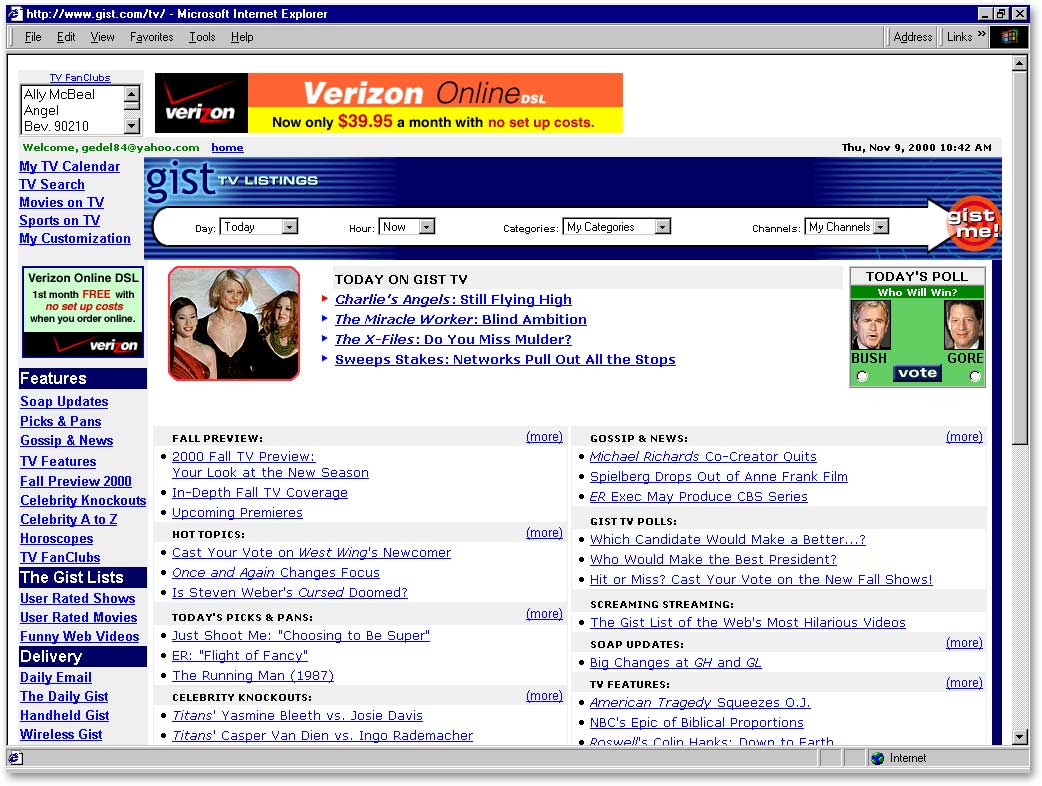Open the Daily Email delivery link

pyautogui.click(x=56, y=677)
